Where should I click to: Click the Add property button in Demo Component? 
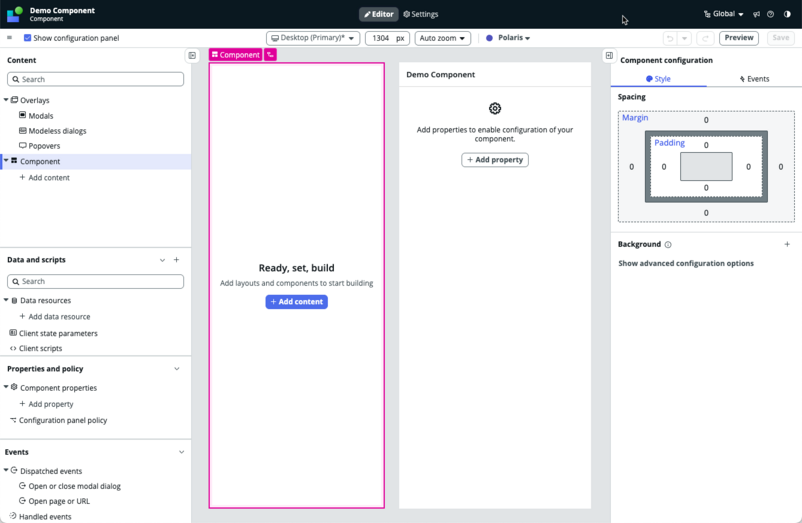495,160
